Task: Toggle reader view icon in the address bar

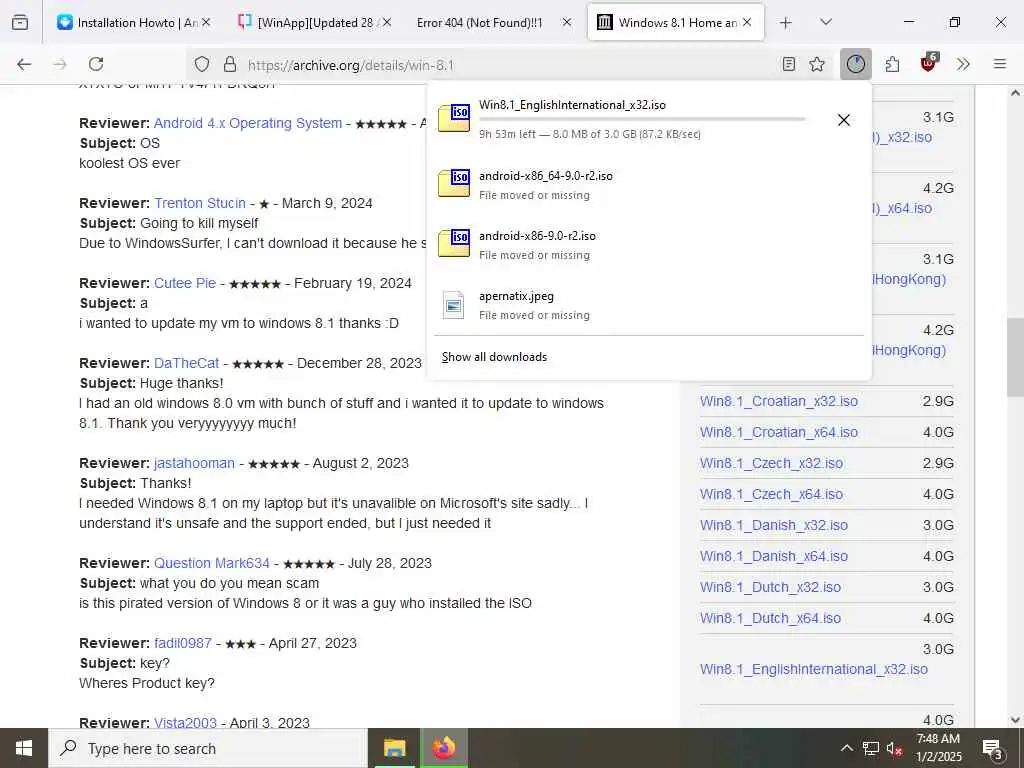Action: [x=789, y=64]
